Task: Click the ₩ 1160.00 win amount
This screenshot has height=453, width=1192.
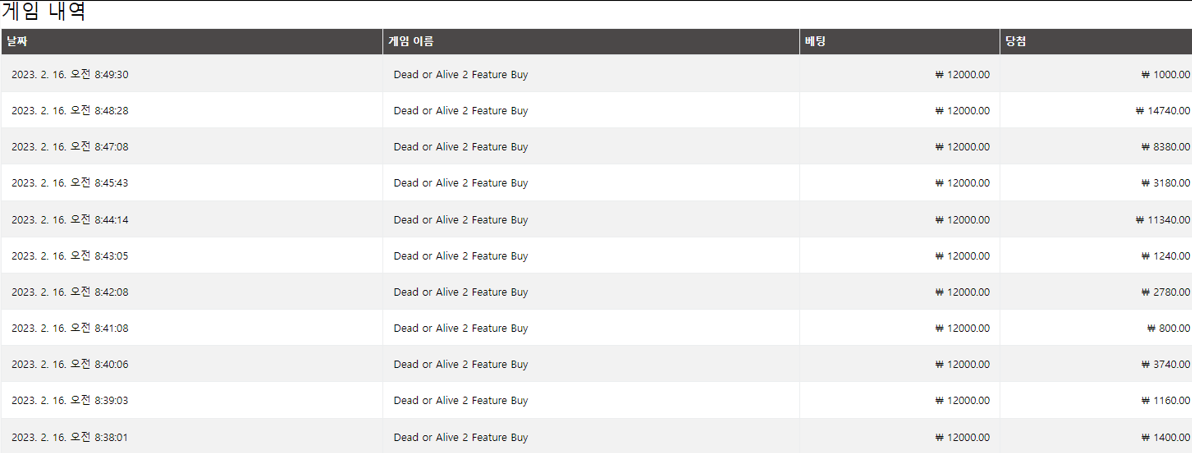Action: pyautogui.click(x=1165, y=401)
